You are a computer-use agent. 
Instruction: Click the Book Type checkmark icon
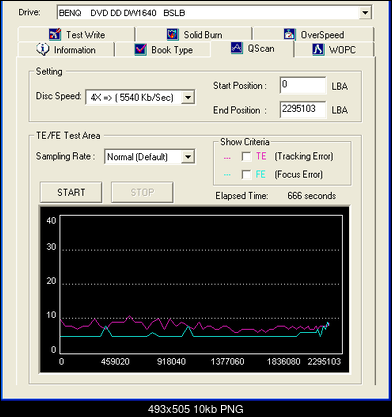point(141,49)
